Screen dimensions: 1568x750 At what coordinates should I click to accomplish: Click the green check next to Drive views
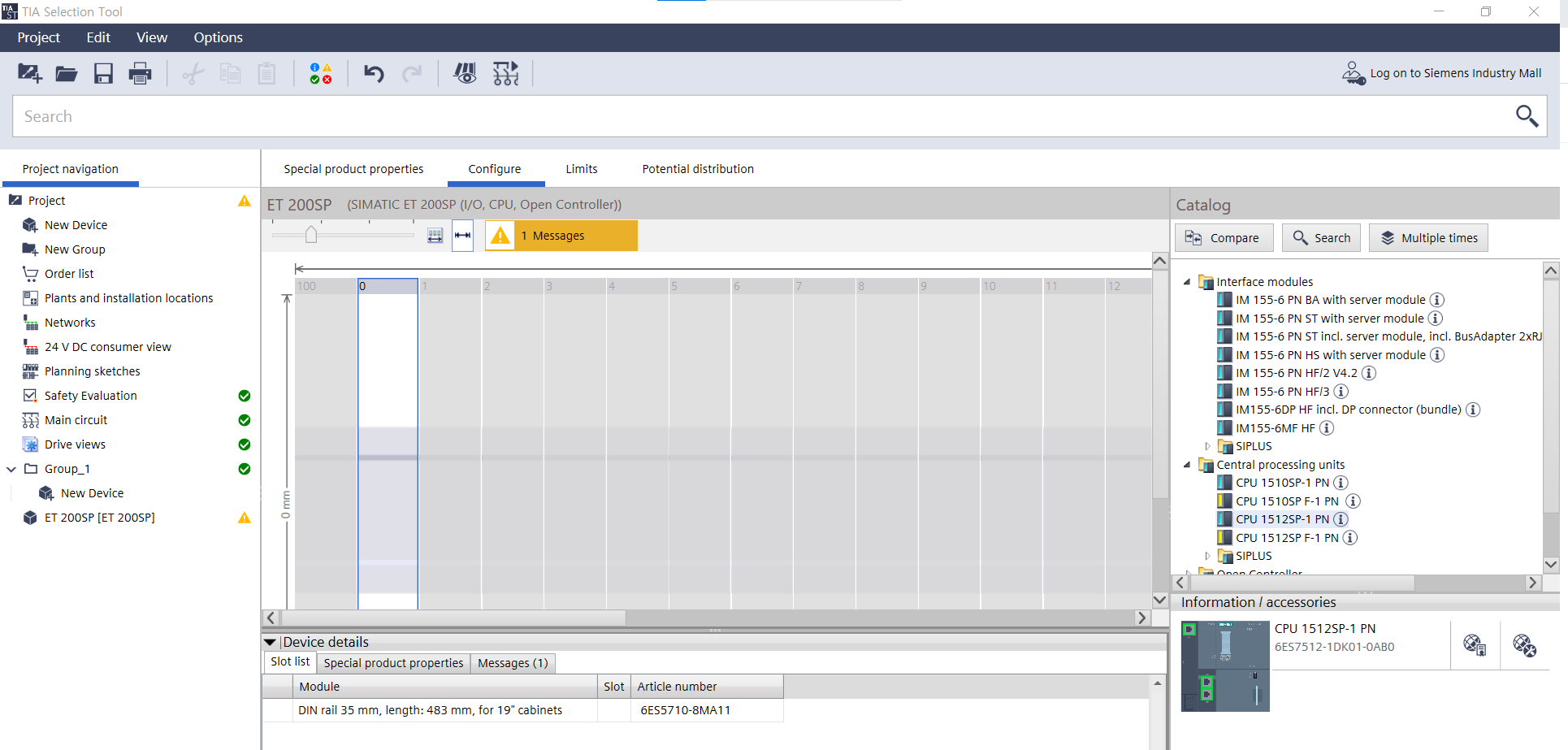pos(244,444)
